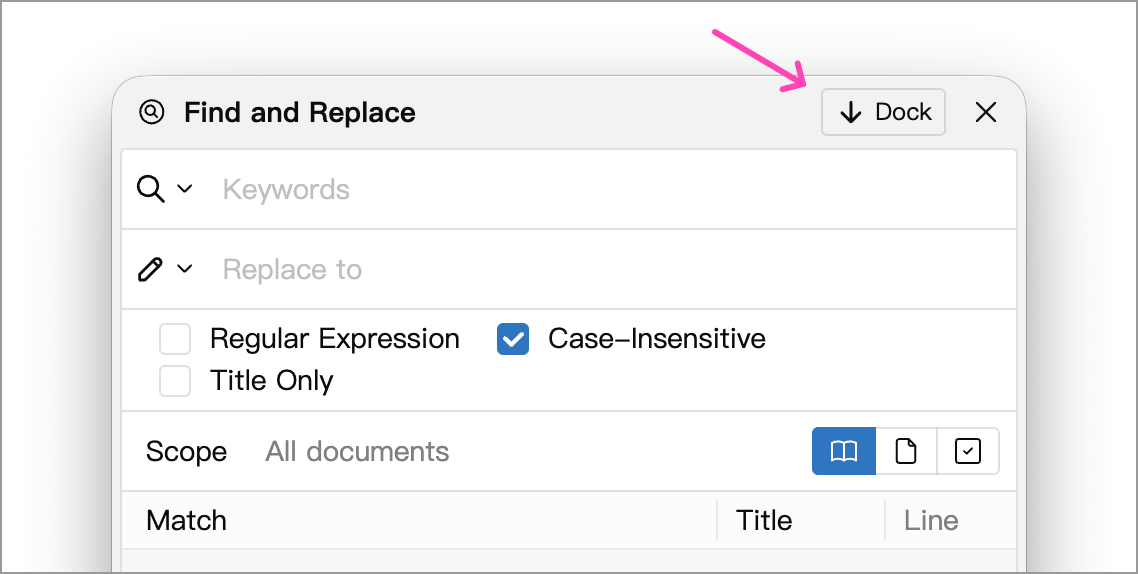The width and height of the screenshot is (1138, 574).
Task: Click the pencil replace icon
Action: [x=150, y=269]
